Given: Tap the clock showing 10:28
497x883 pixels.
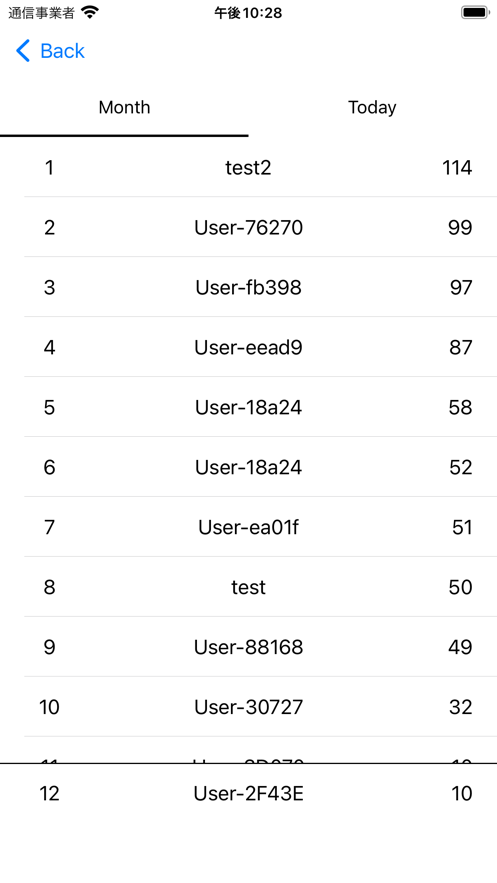Looking at the screenshot, I should tap(248, 13).
